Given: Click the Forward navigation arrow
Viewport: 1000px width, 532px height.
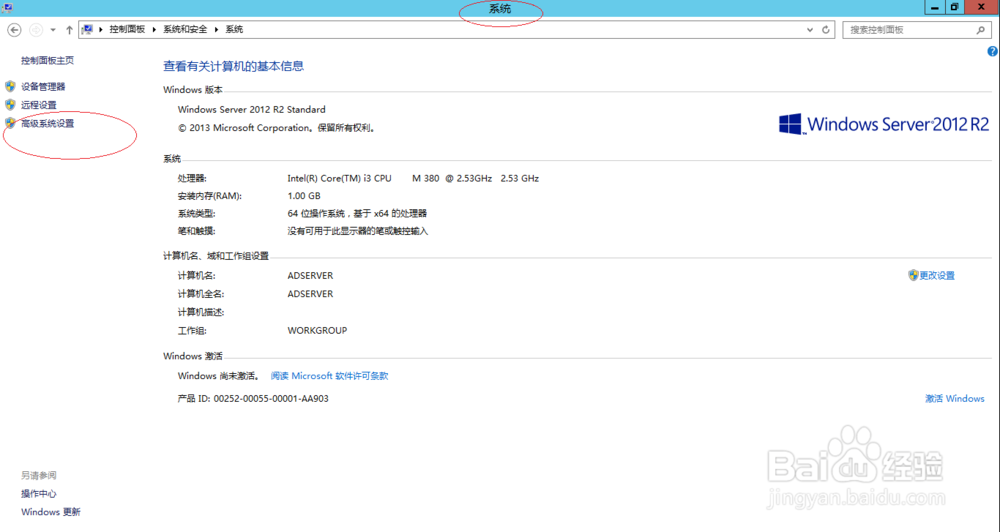Looking at the screenshot, I should coord(36,29).
